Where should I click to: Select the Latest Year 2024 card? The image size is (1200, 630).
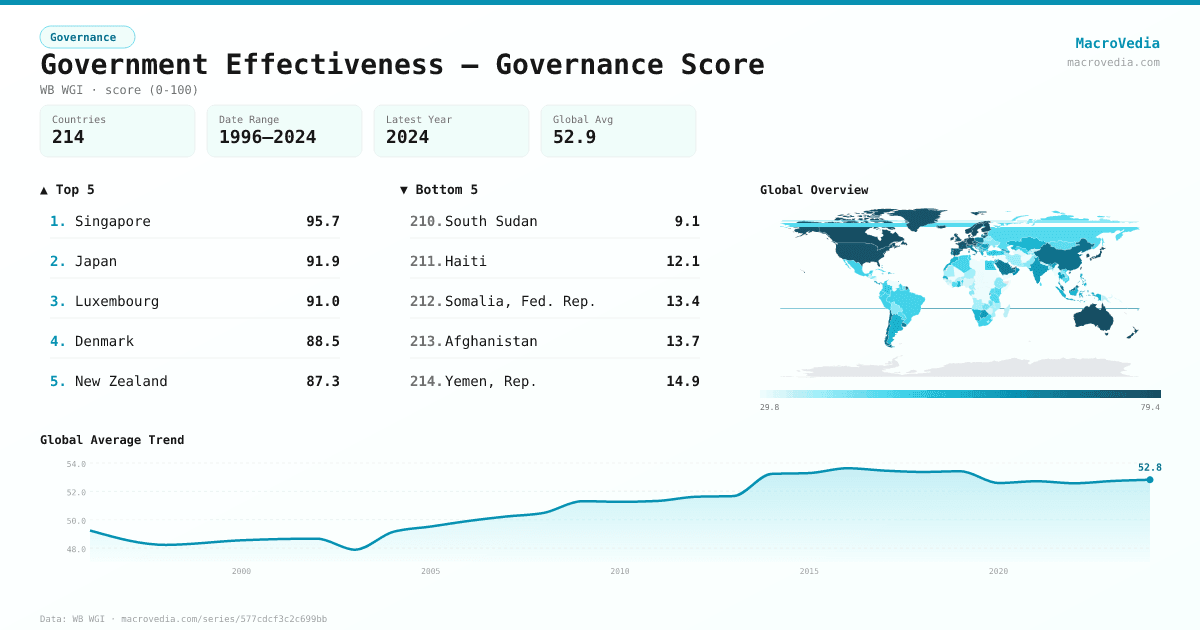(451, 131)
